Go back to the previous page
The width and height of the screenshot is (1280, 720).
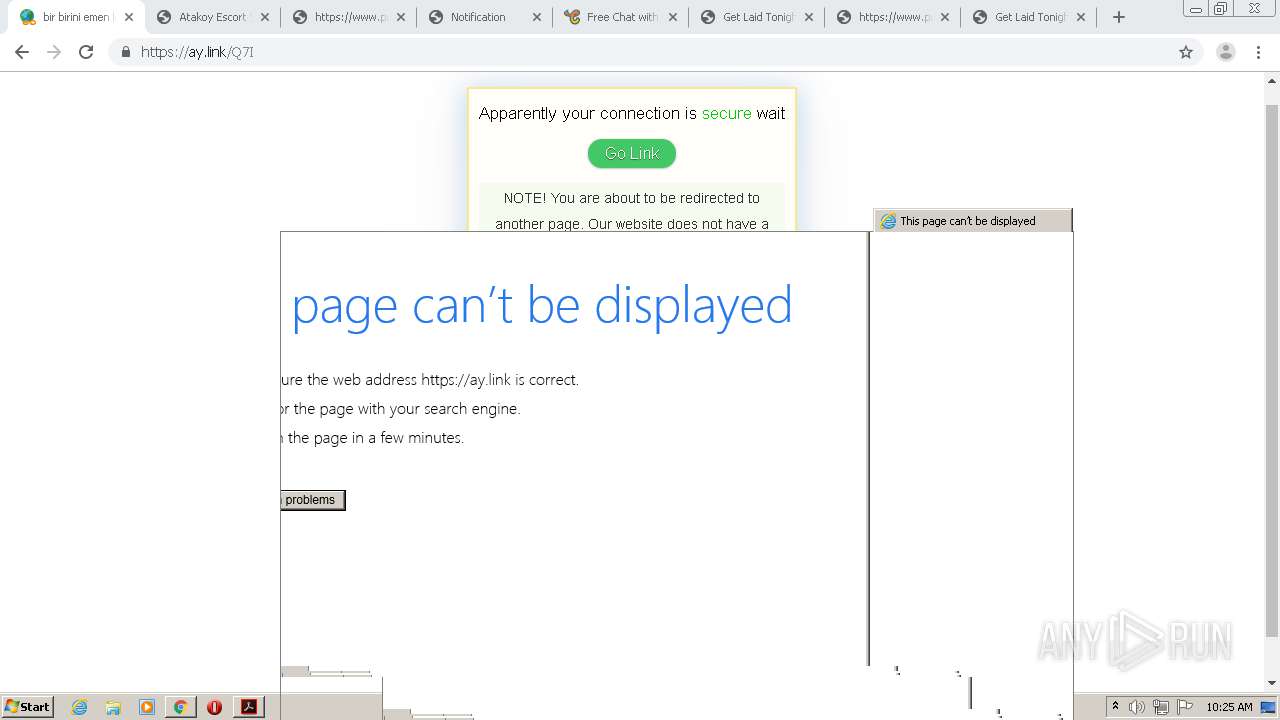point(21,52)
